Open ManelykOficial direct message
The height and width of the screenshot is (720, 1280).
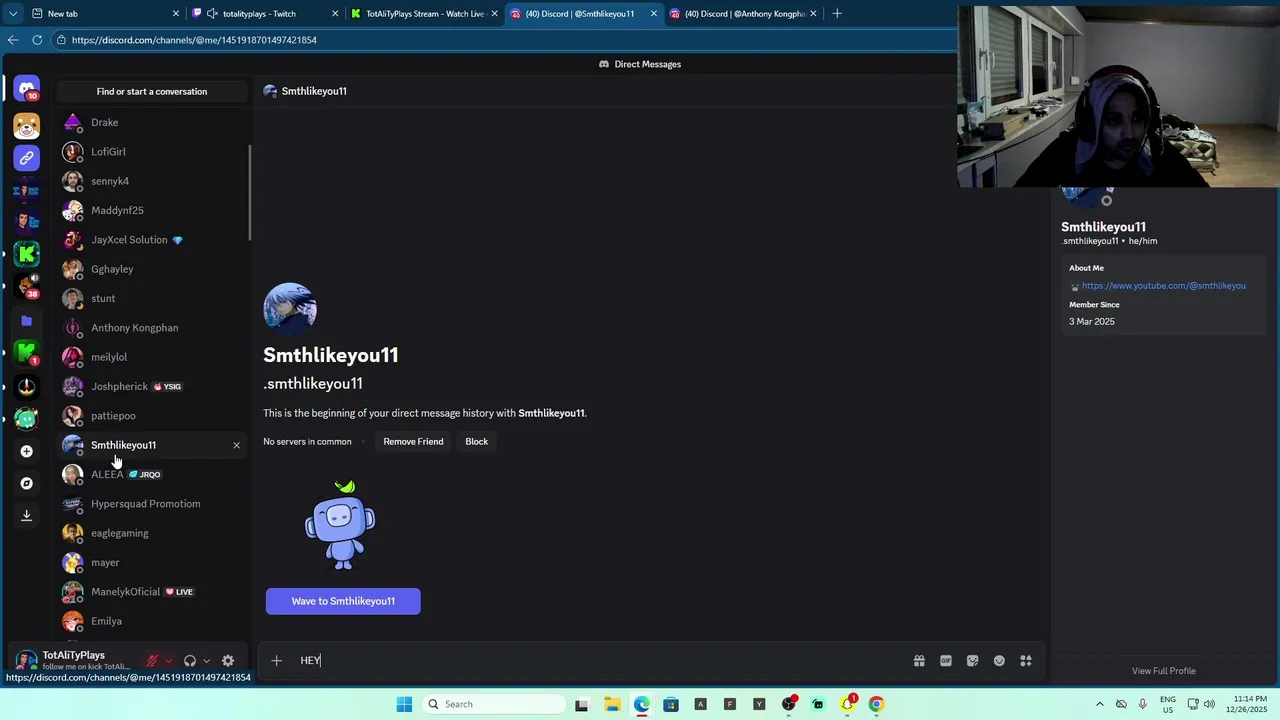pos(152,592)
